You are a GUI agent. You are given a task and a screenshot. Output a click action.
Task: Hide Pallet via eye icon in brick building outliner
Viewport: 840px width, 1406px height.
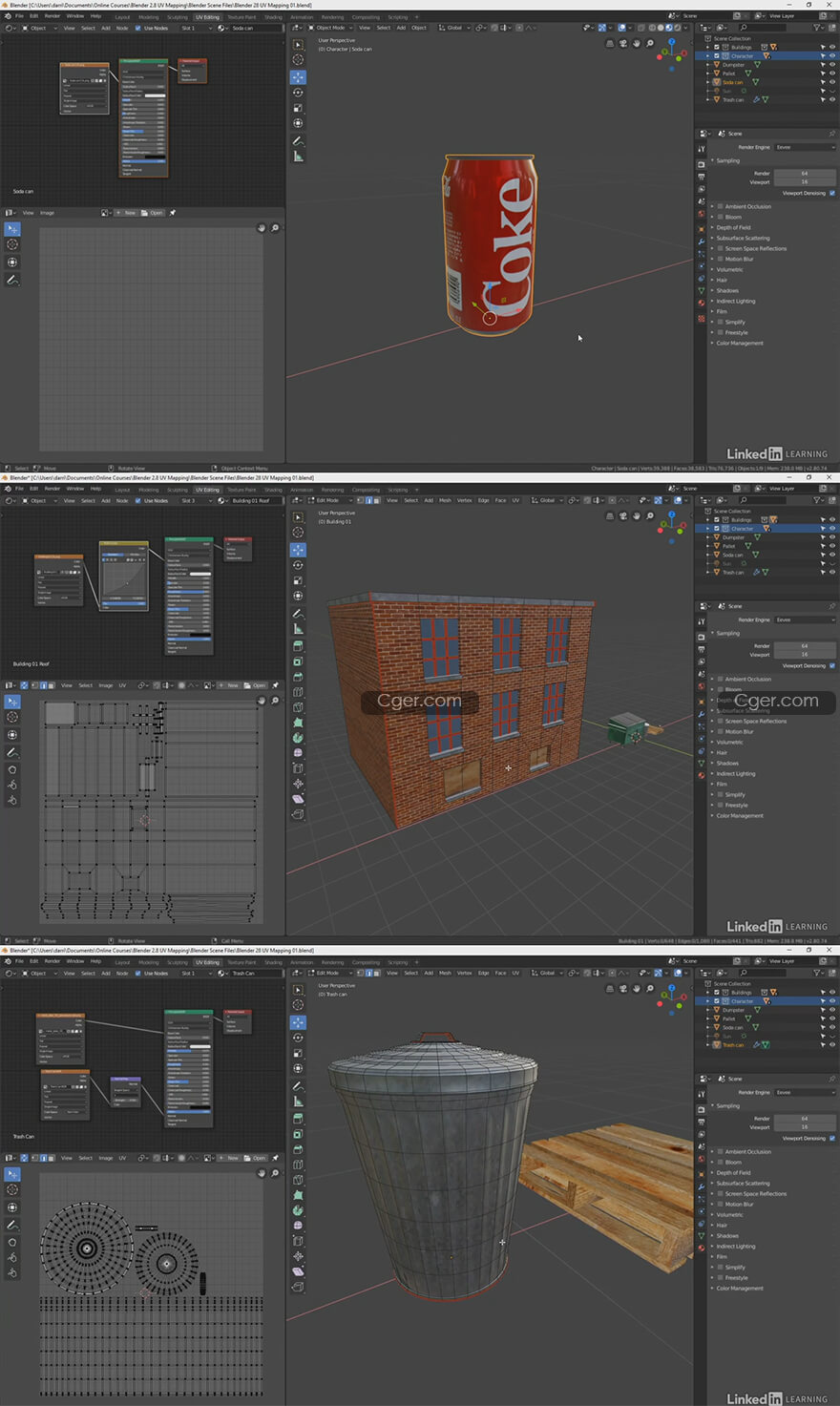click(x=831, y=546)
